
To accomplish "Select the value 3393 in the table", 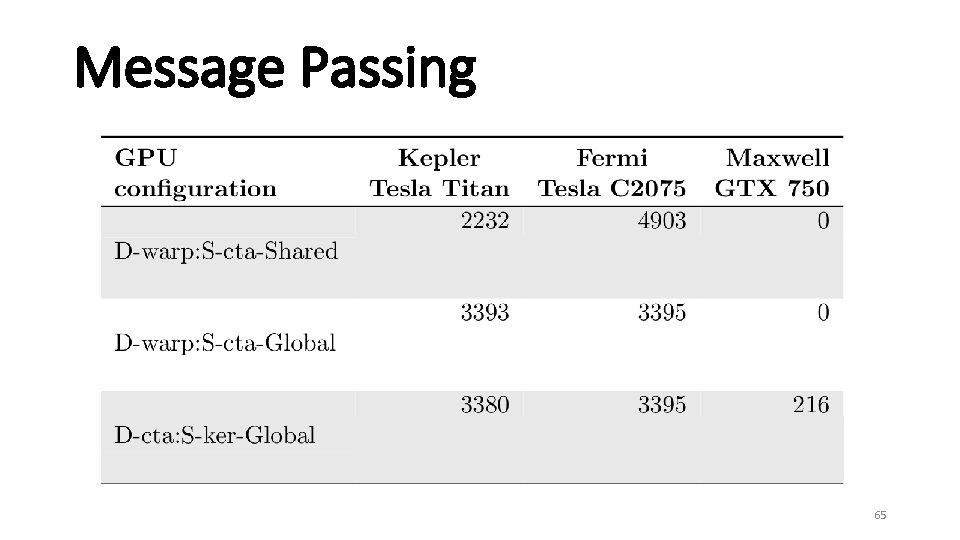I will (484, 313).
